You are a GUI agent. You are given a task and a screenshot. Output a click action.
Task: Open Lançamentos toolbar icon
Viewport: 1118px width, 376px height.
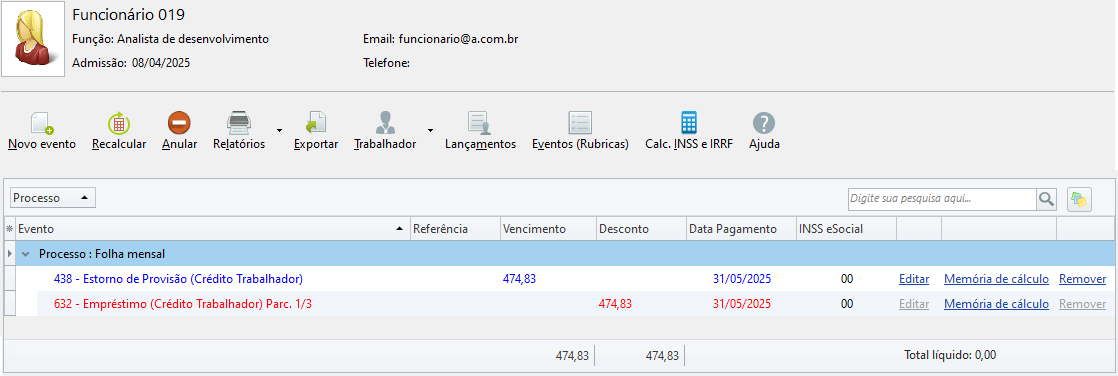pos(480,123)
